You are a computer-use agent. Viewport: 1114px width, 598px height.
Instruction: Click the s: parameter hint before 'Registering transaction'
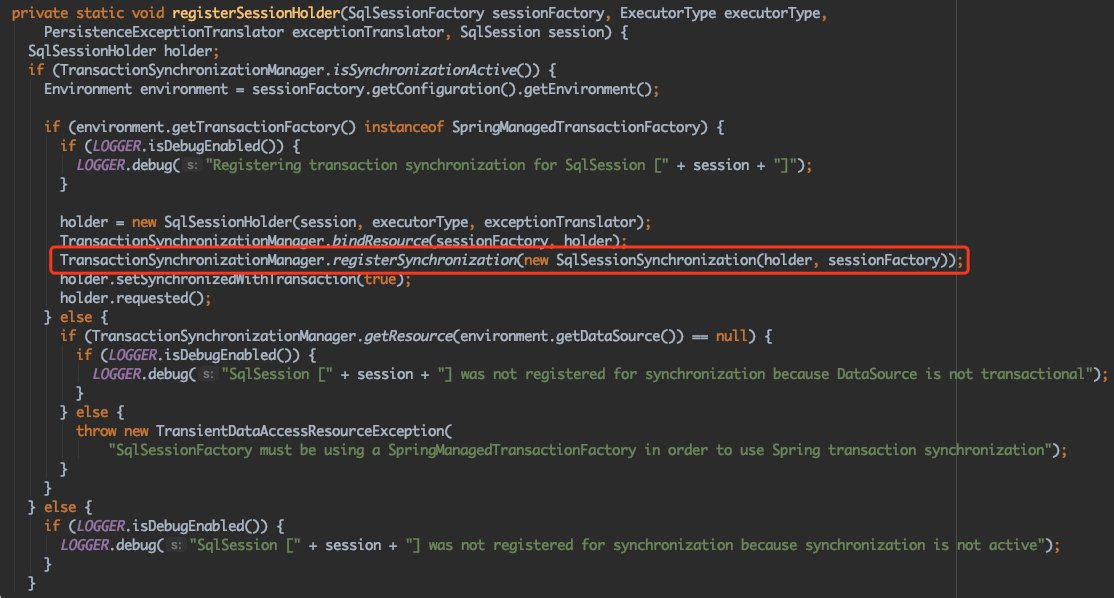(x=192, y=165)
